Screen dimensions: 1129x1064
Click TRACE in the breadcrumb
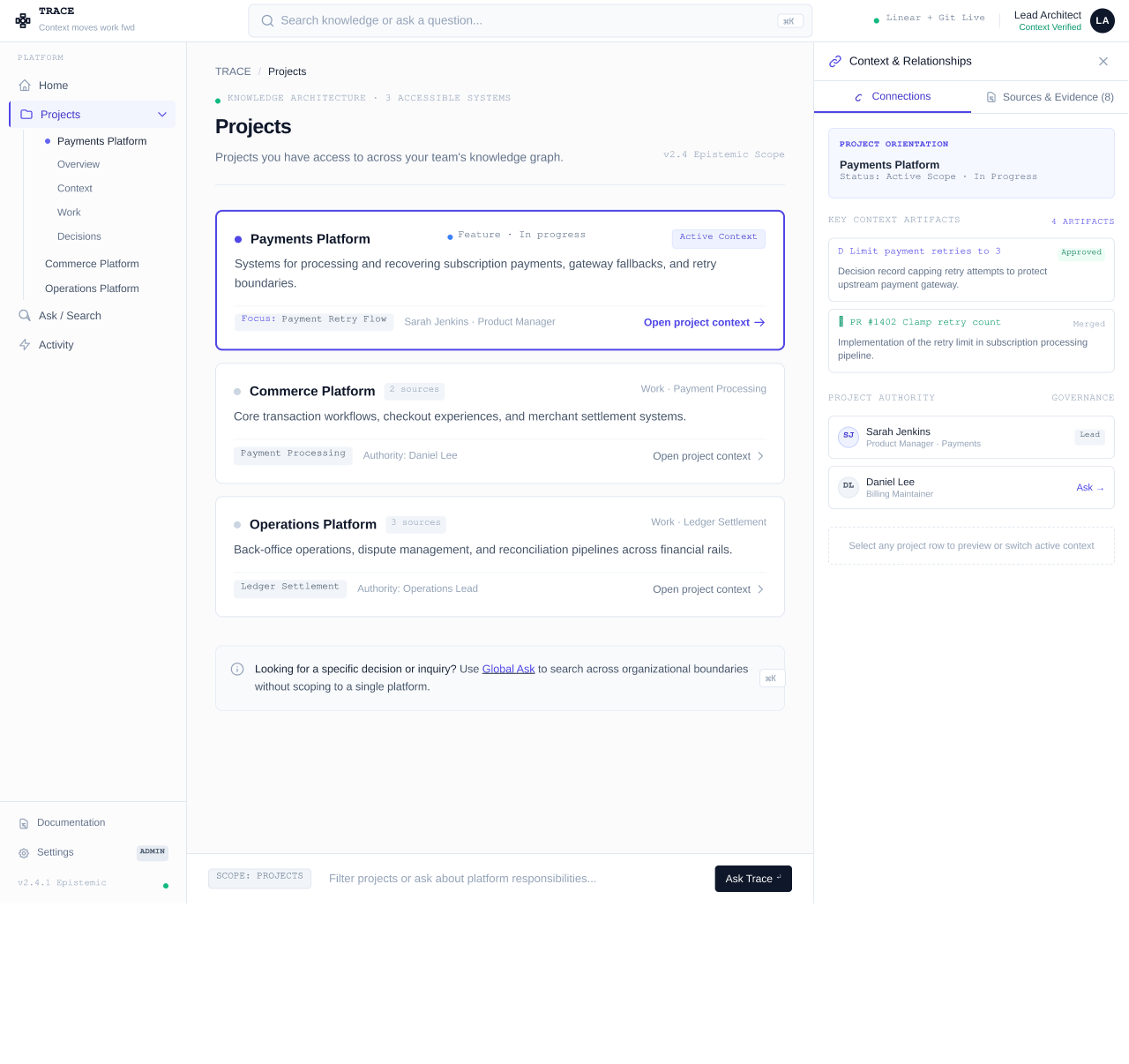233,71
